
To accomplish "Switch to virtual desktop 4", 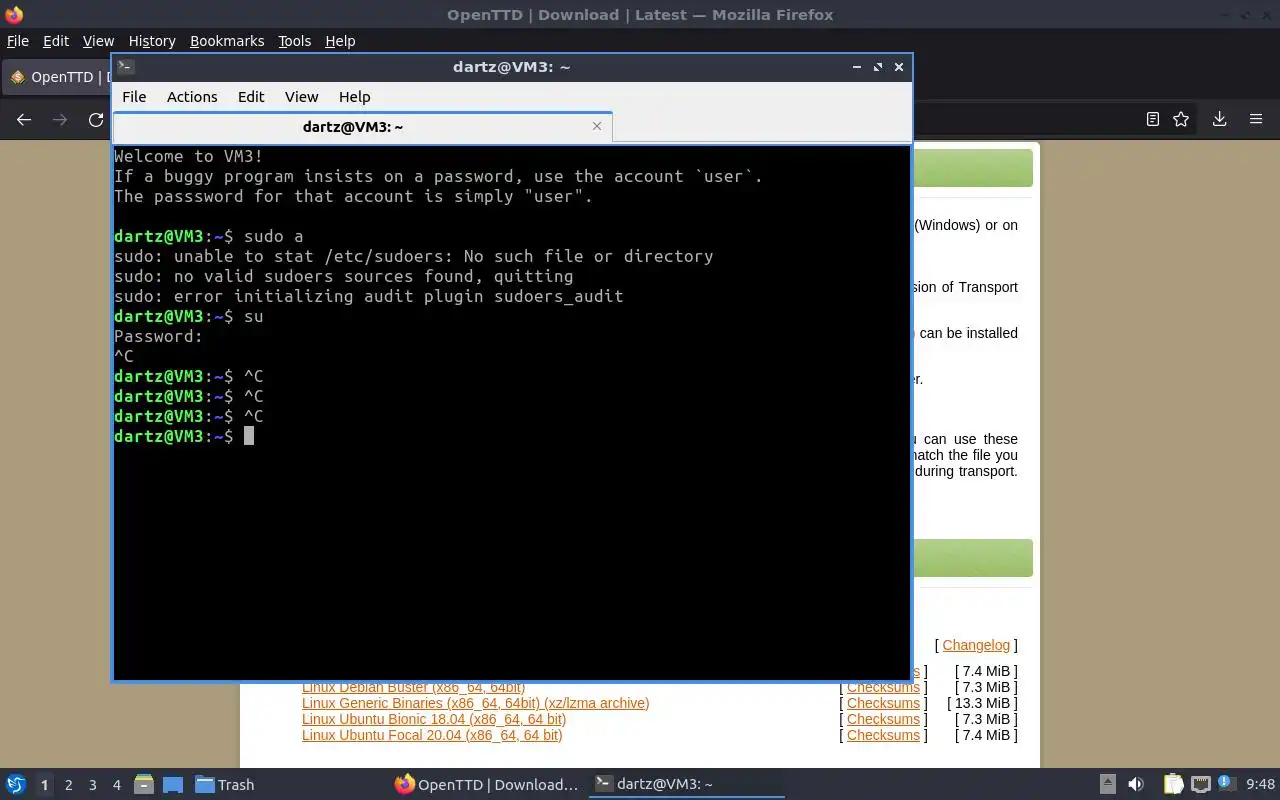I will [x=116, y=785].
